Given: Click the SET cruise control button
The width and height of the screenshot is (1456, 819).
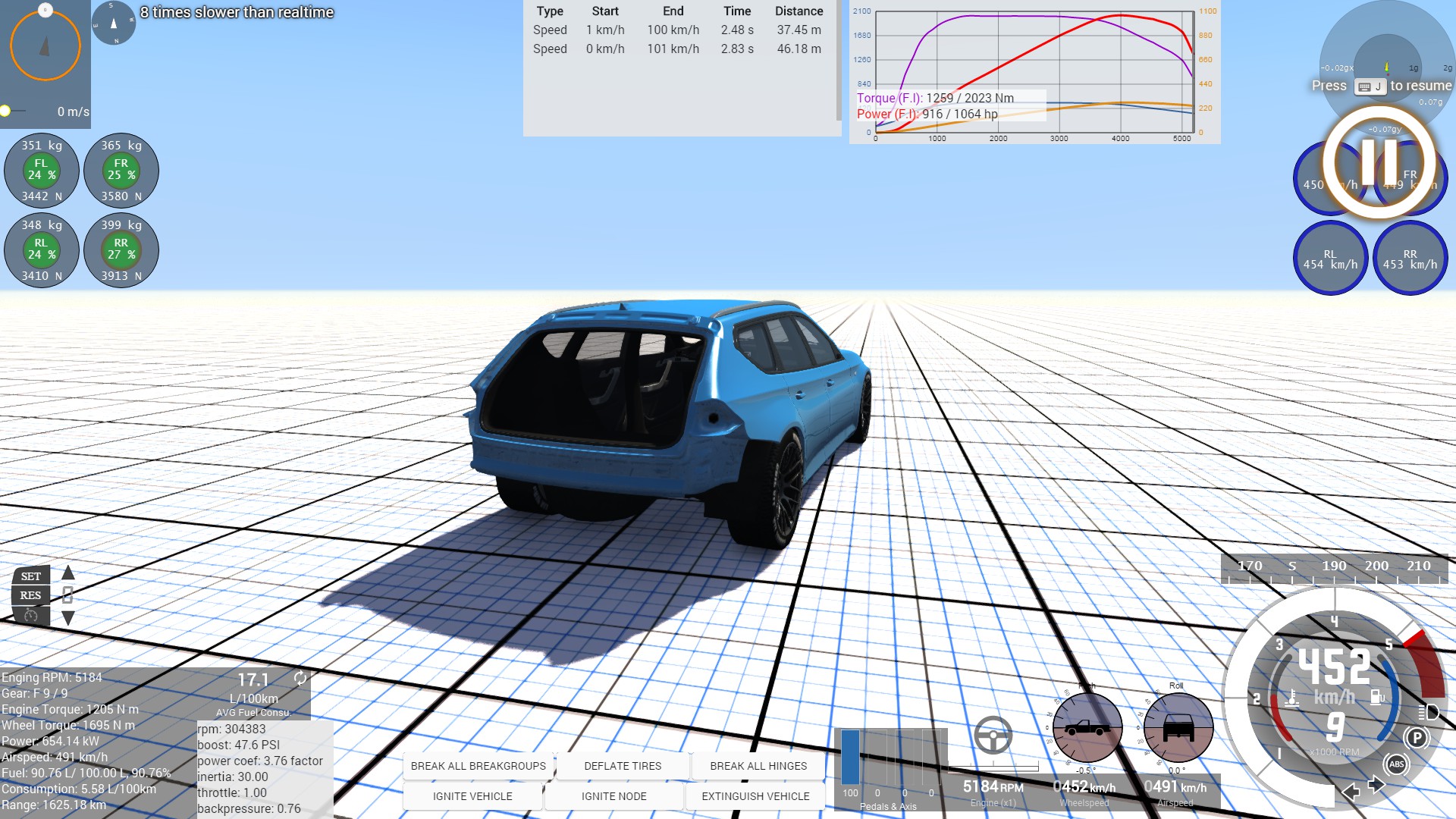Looking at the screenshot, I should (x=31, y=576).
